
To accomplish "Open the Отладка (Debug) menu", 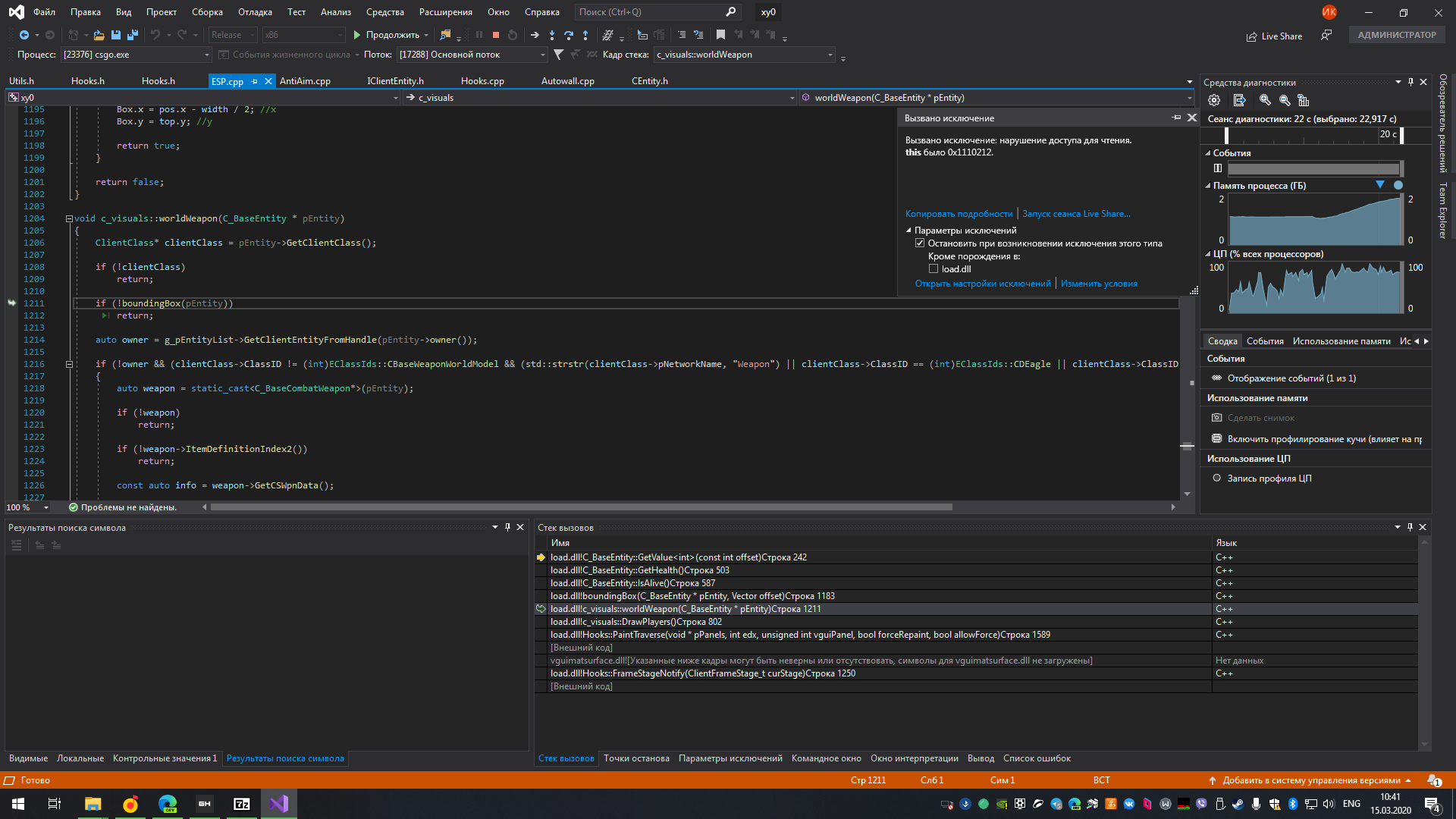I will click(x=255, y=12).
